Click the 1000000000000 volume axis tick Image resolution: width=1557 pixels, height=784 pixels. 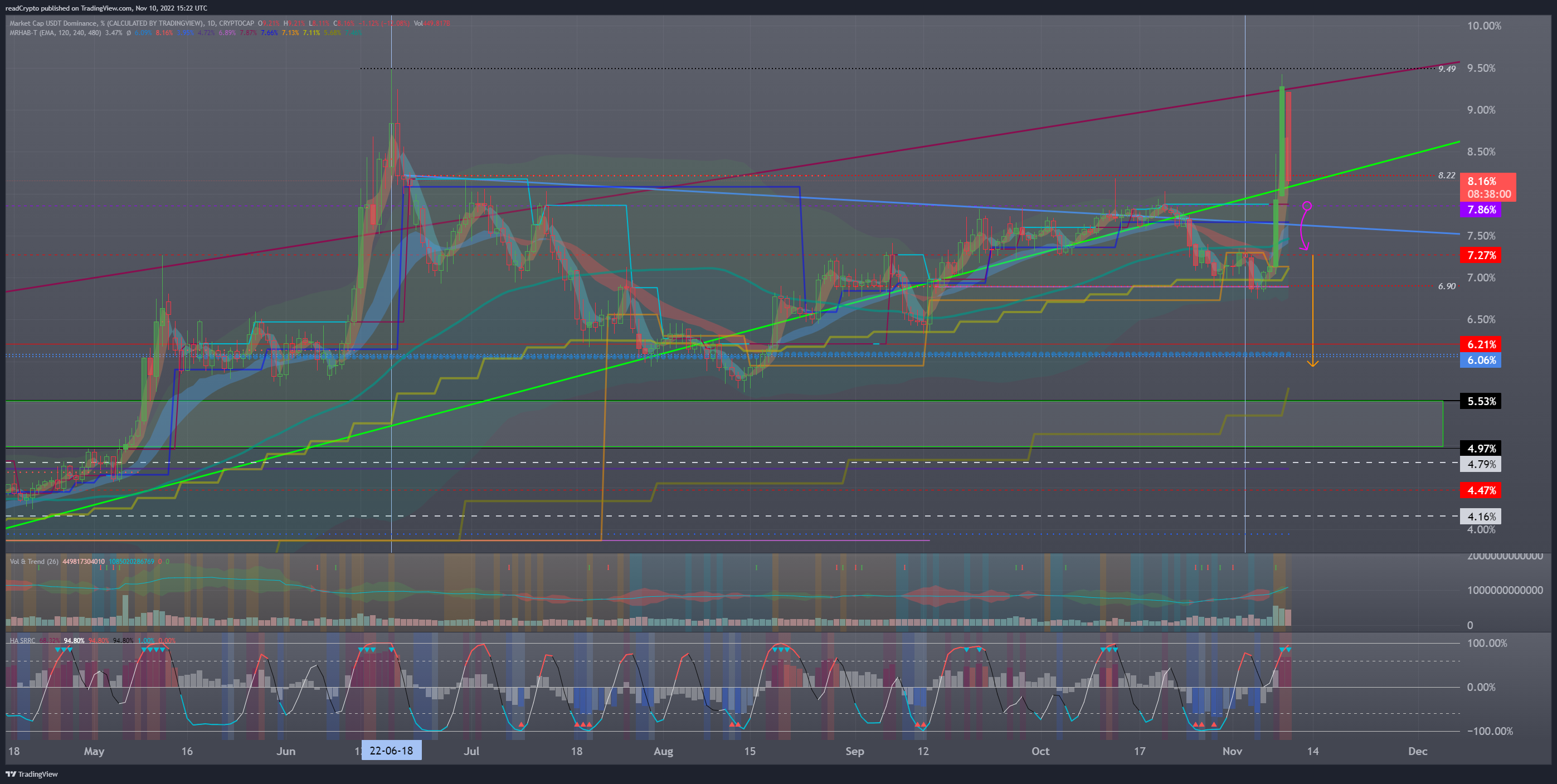(1505, 591)
